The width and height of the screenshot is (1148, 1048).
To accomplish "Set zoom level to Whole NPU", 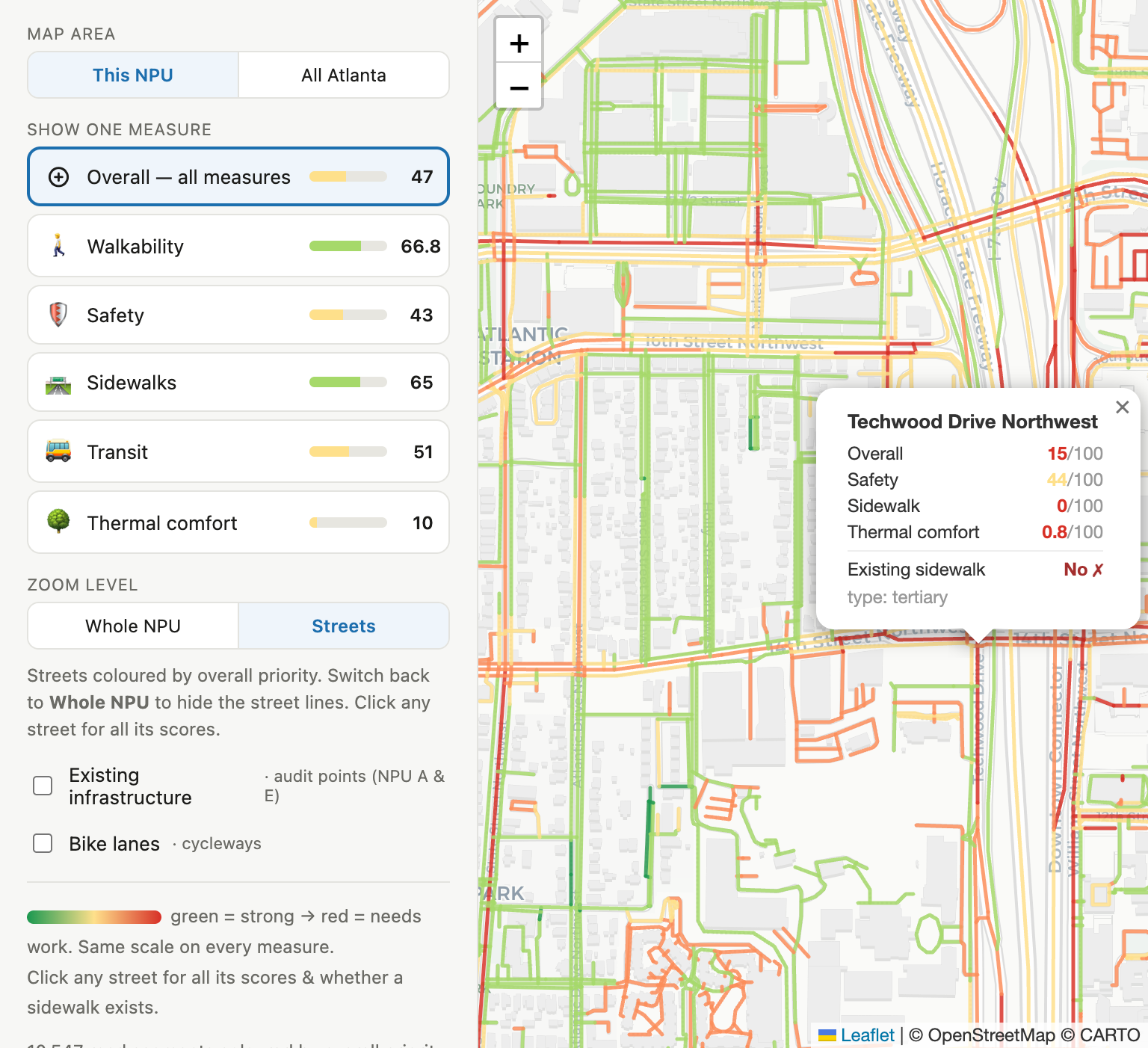I will click(133, 626).
